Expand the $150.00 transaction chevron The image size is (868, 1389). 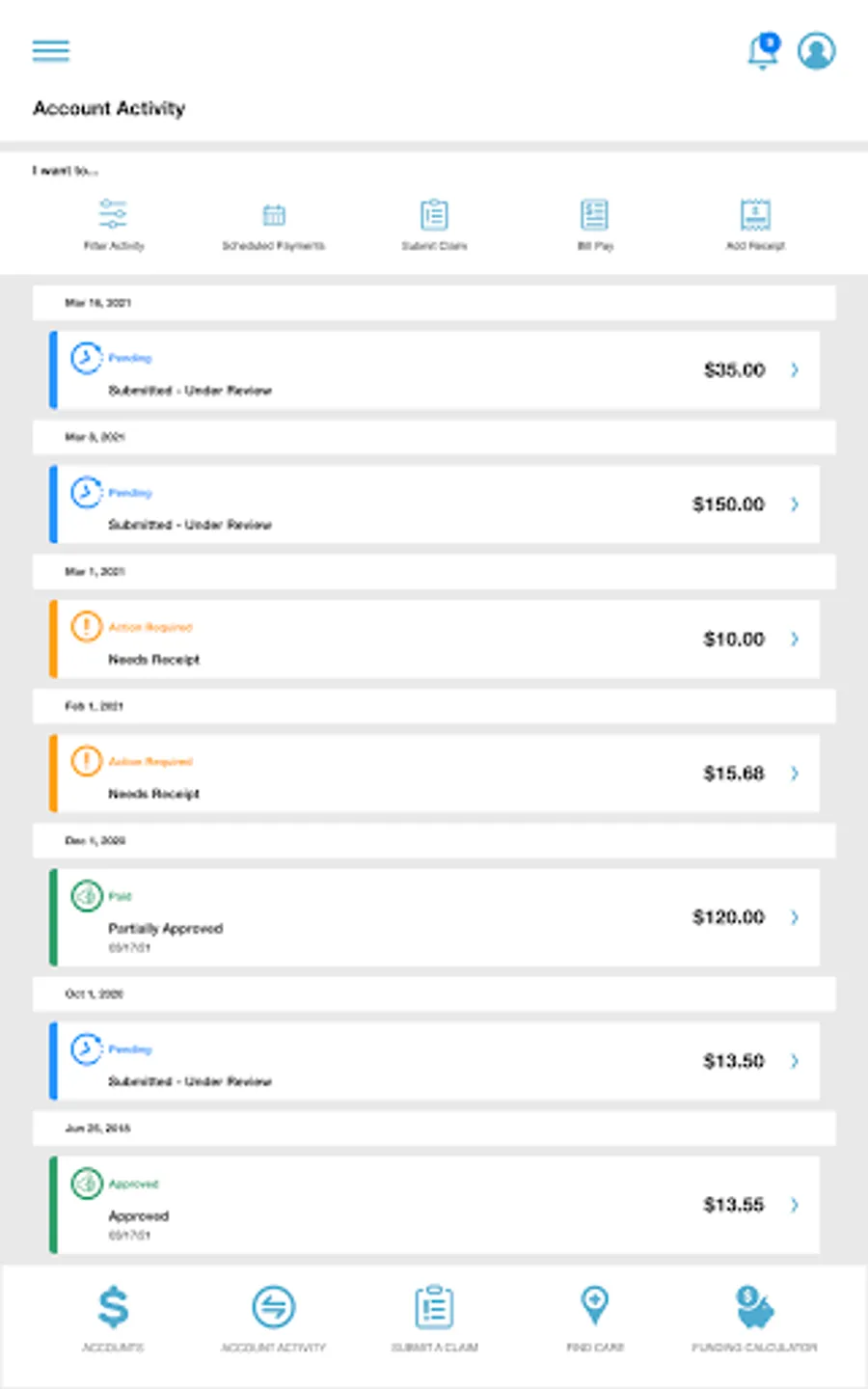[x=795, y=504]
